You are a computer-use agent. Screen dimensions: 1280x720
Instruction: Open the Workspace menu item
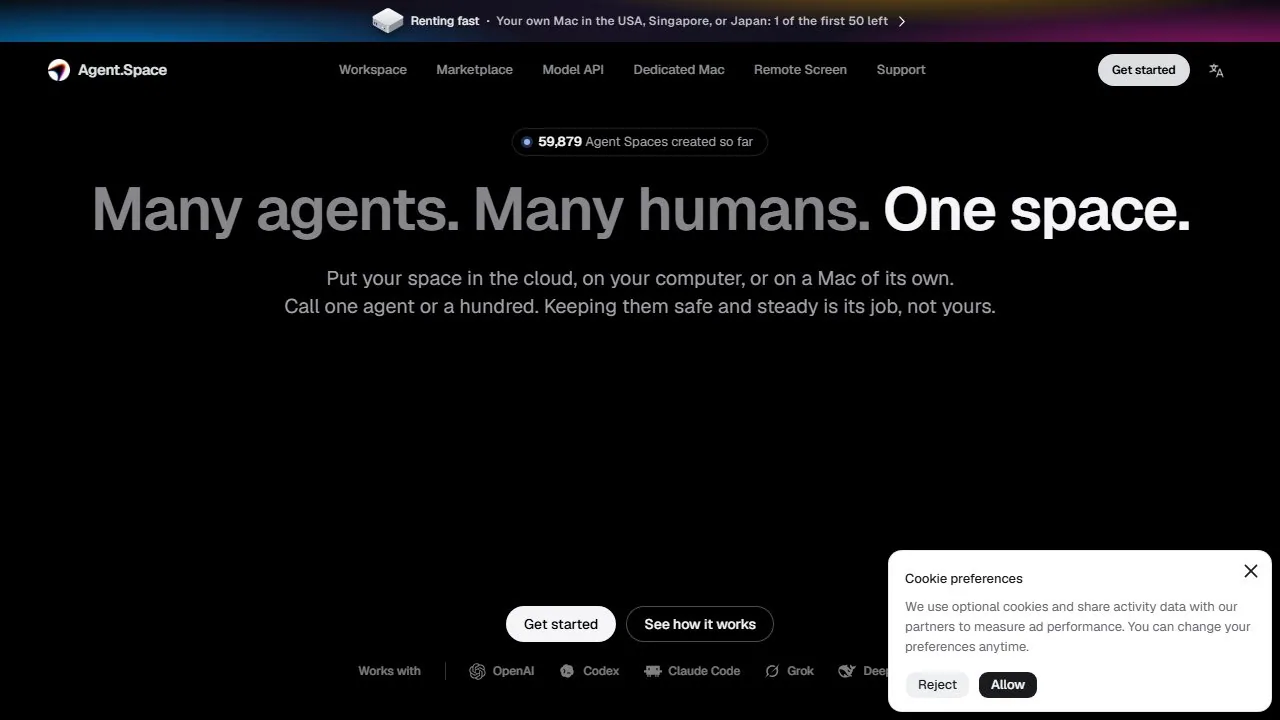tap(373, 70)
